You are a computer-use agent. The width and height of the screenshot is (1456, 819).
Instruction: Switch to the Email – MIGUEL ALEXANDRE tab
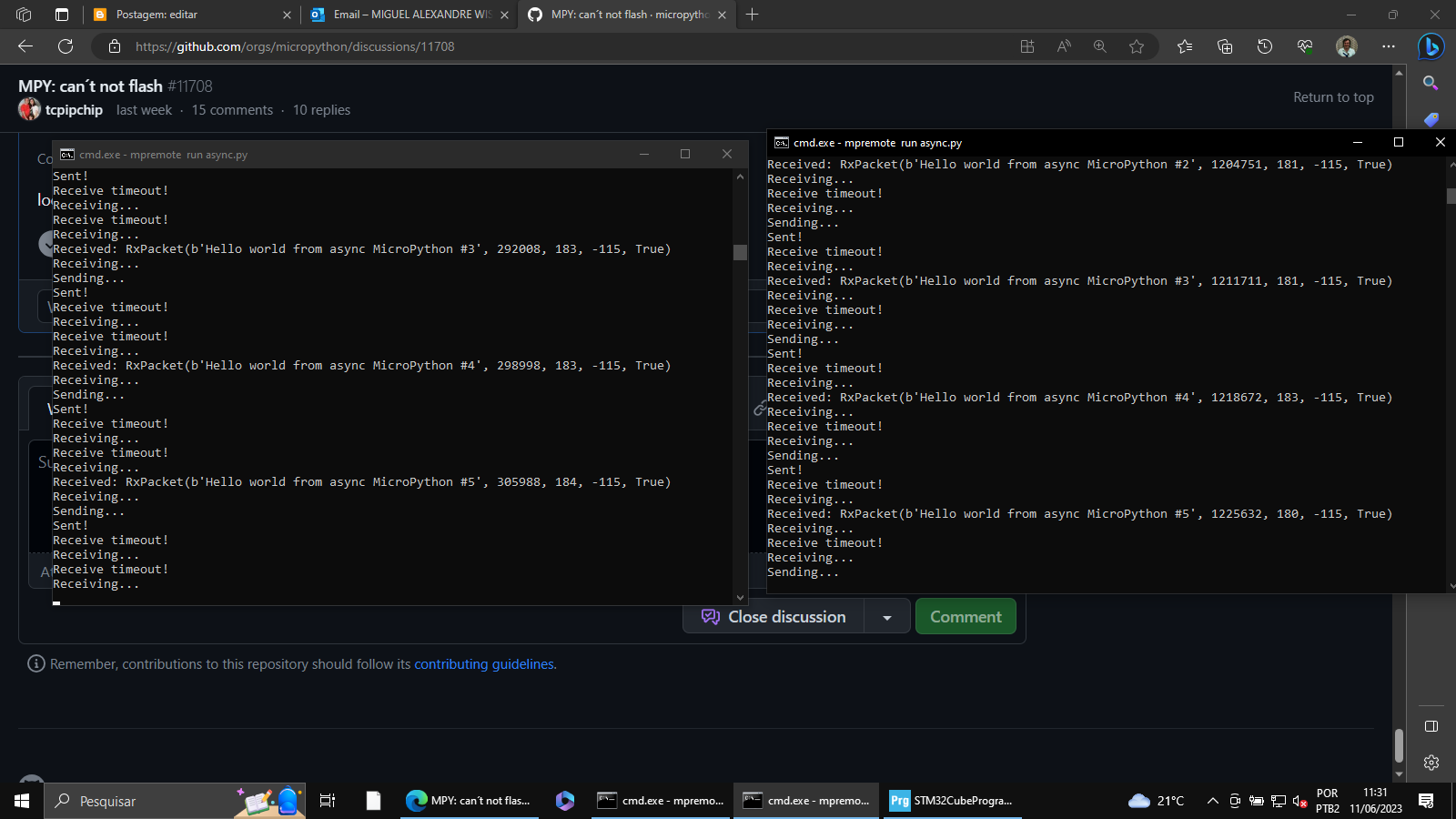click(408, 15)
